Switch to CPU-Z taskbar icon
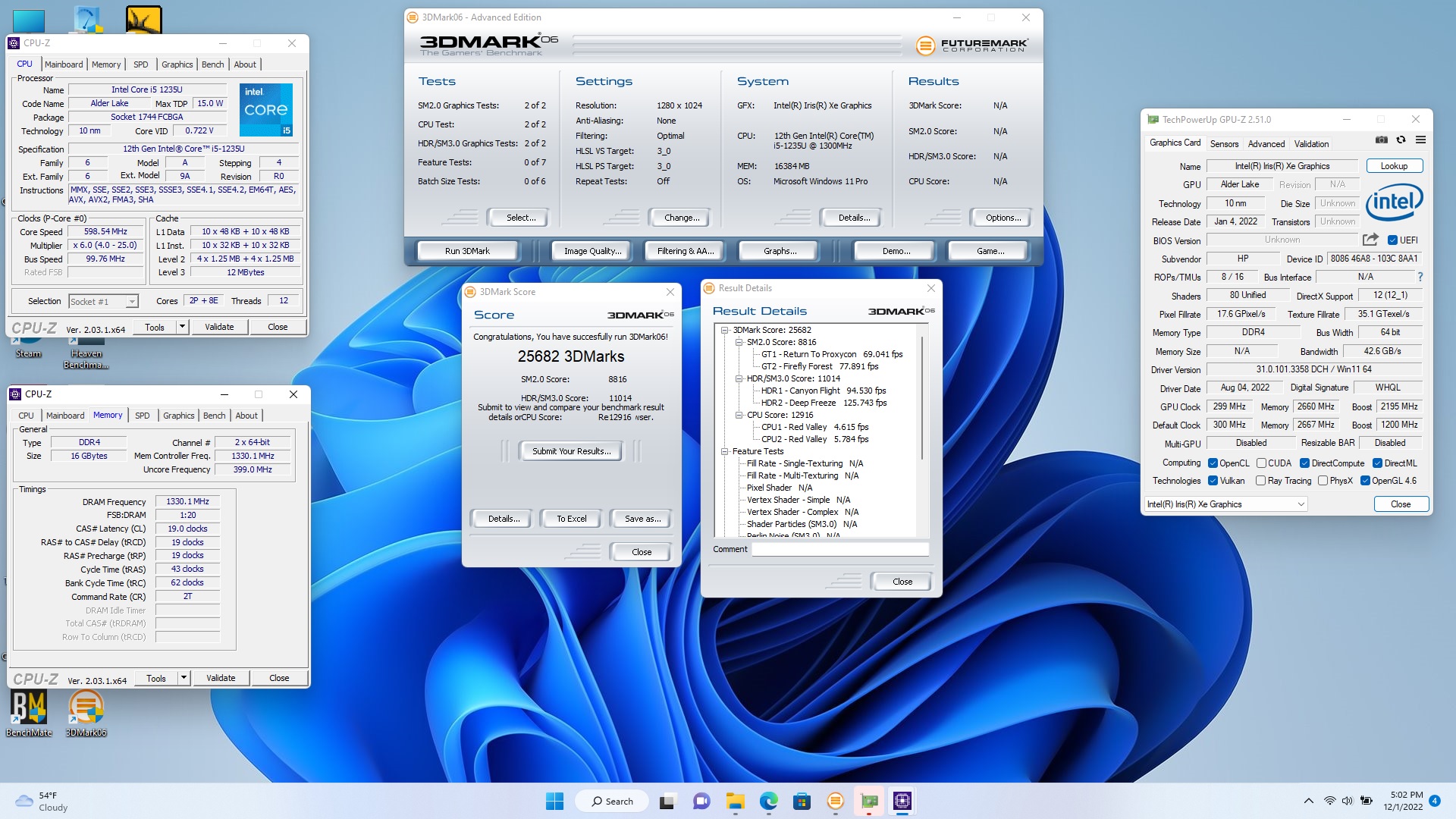Image resolution: width=1456 pixels, height=819 pixels. (902, 801)
